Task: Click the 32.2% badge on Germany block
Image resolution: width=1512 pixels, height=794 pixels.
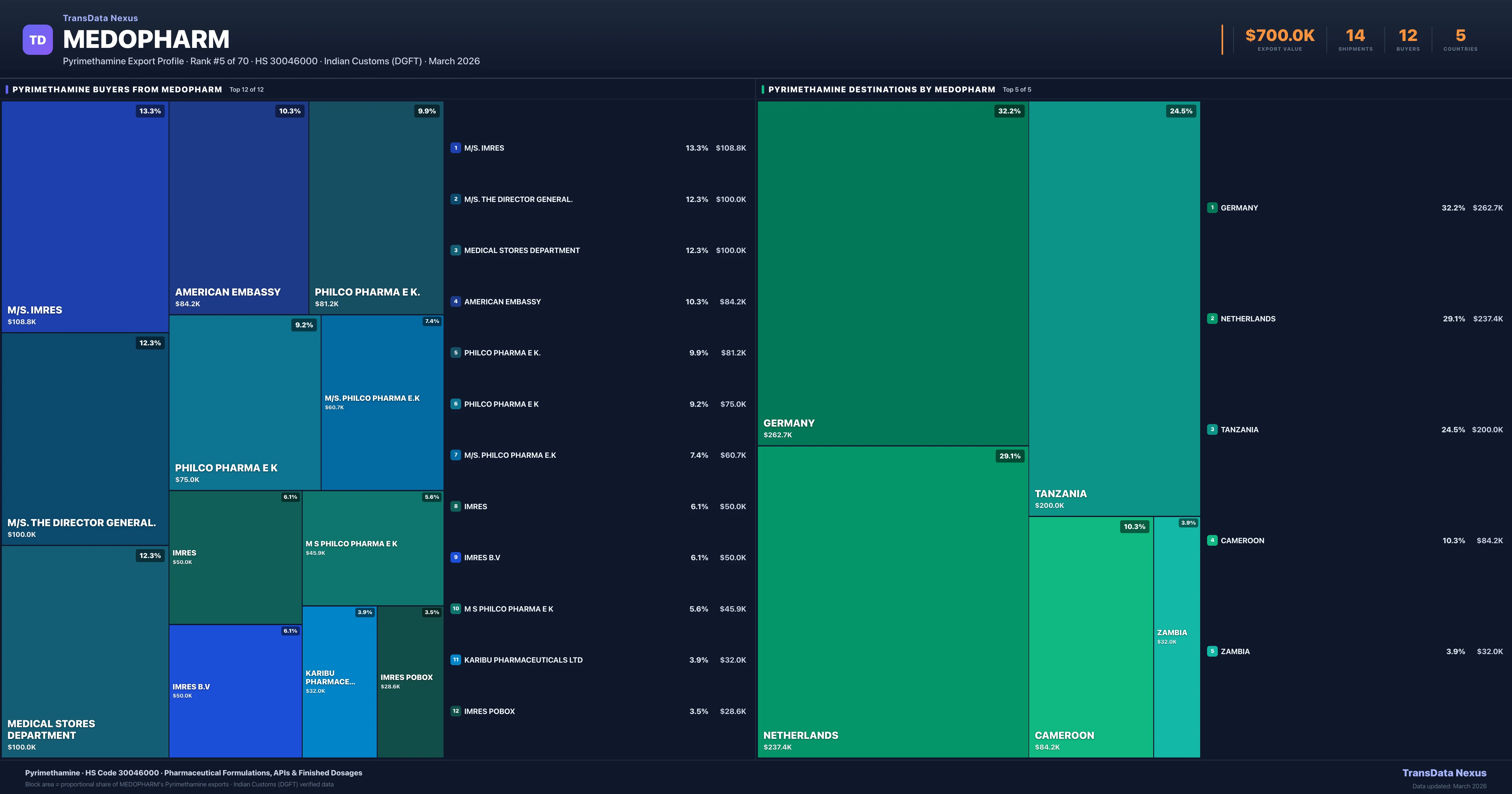Action: coord(1009,111)
